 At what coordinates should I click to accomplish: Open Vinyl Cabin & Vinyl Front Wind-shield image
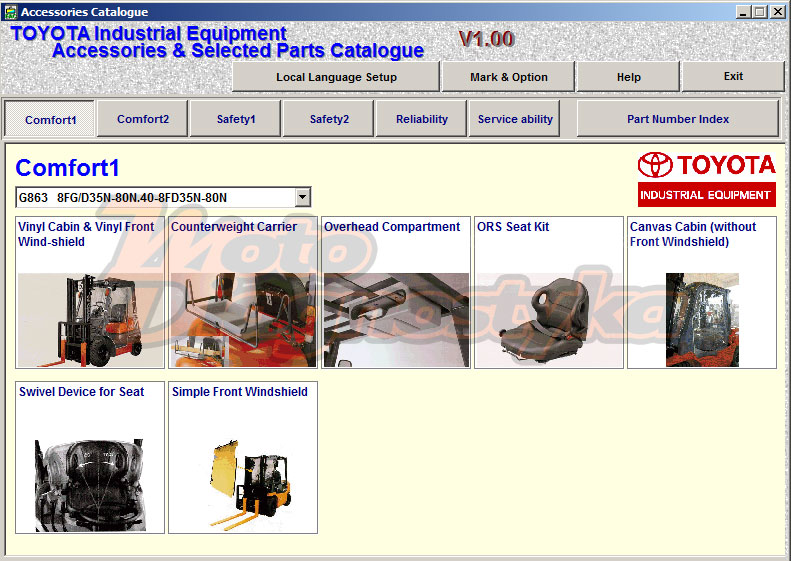tap(90, 320)
